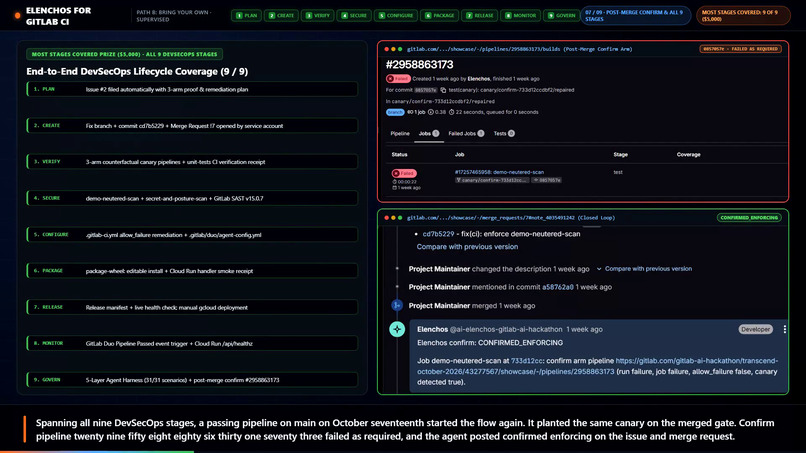Select the 6 PACKAGE stage pill
The width and height of the screenshot is (806, 453).
click(439, 15)
